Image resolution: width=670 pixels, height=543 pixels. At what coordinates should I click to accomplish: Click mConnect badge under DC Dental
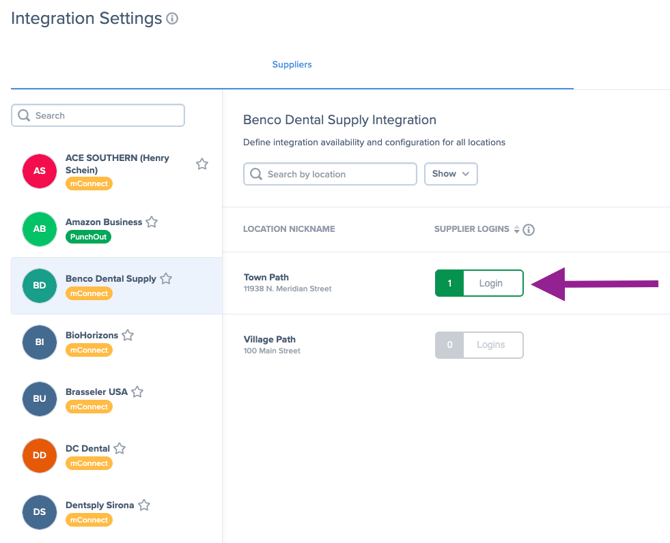pos(89,463)
